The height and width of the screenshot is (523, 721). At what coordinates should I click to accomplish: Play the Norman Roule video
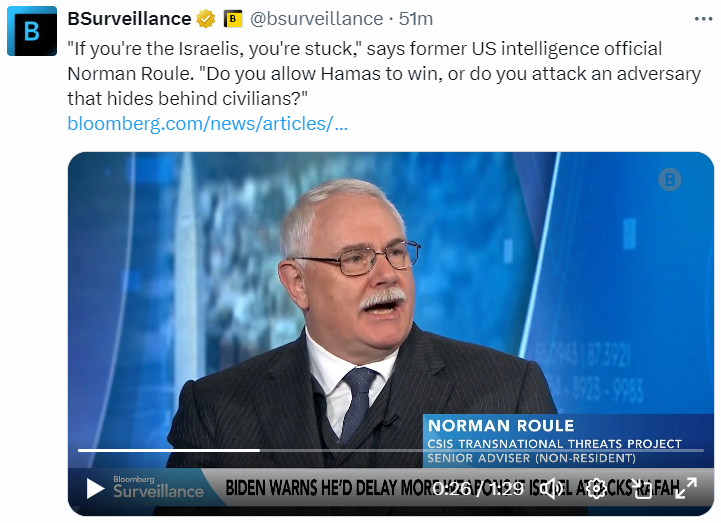pyautogui.click(x=95, y=488)
